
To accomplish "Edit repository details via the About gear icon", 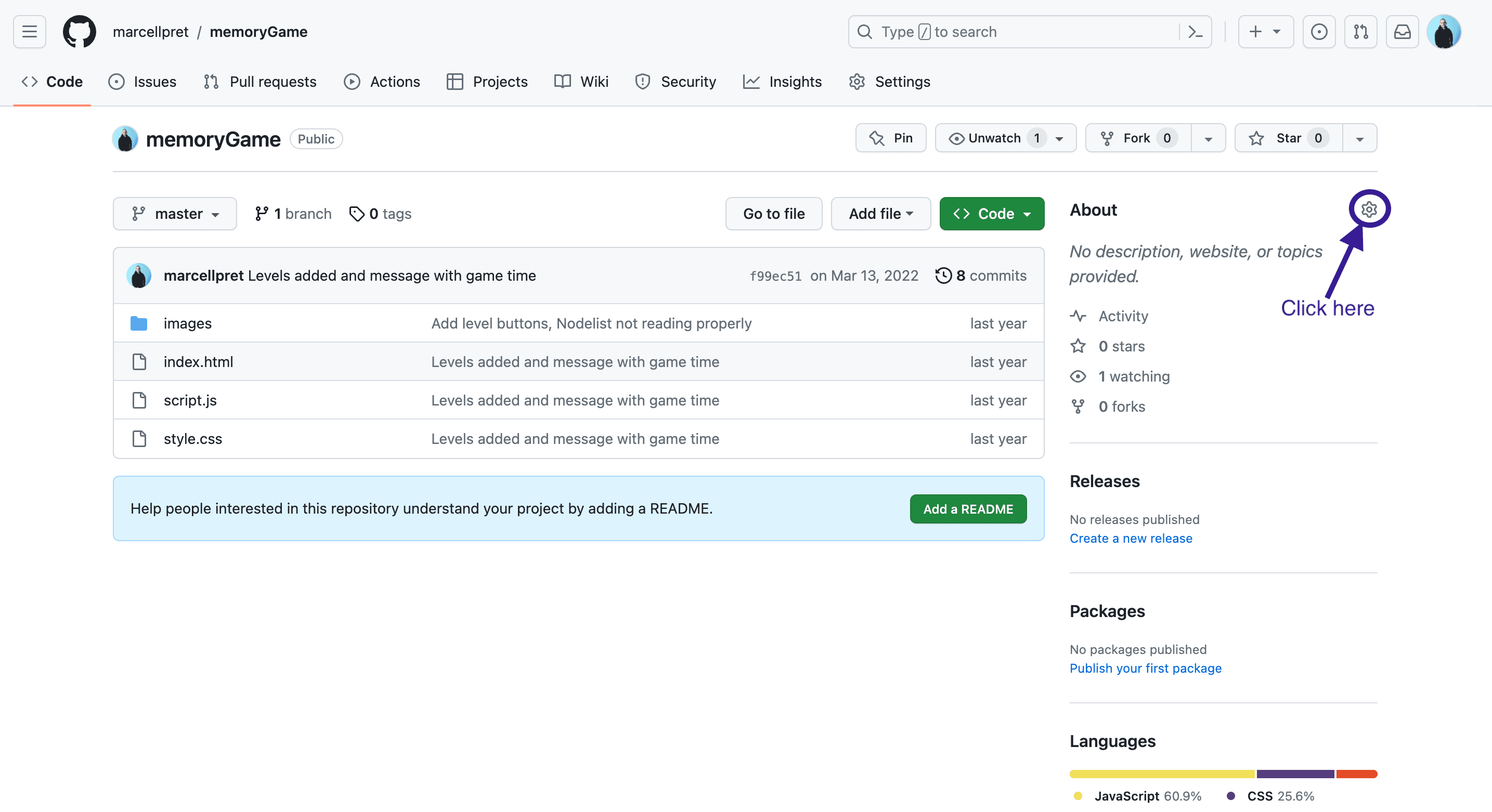I will click(x=1369, y=209).
